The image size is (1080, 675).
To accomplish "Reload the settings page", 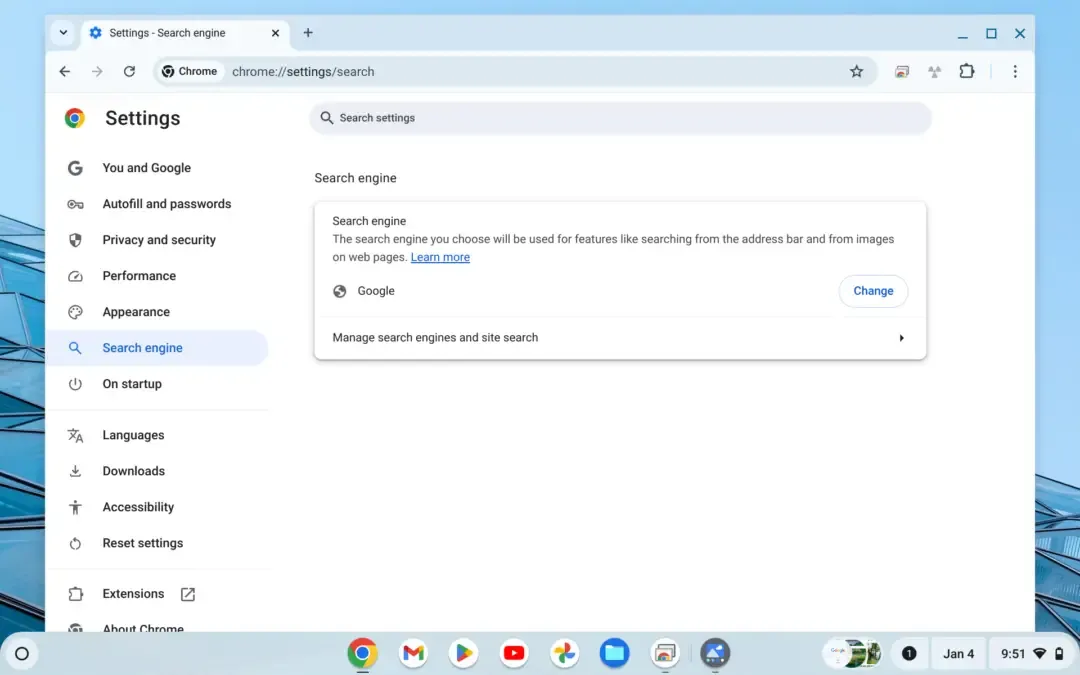I will pyautogui.click(x=129, y=72).
